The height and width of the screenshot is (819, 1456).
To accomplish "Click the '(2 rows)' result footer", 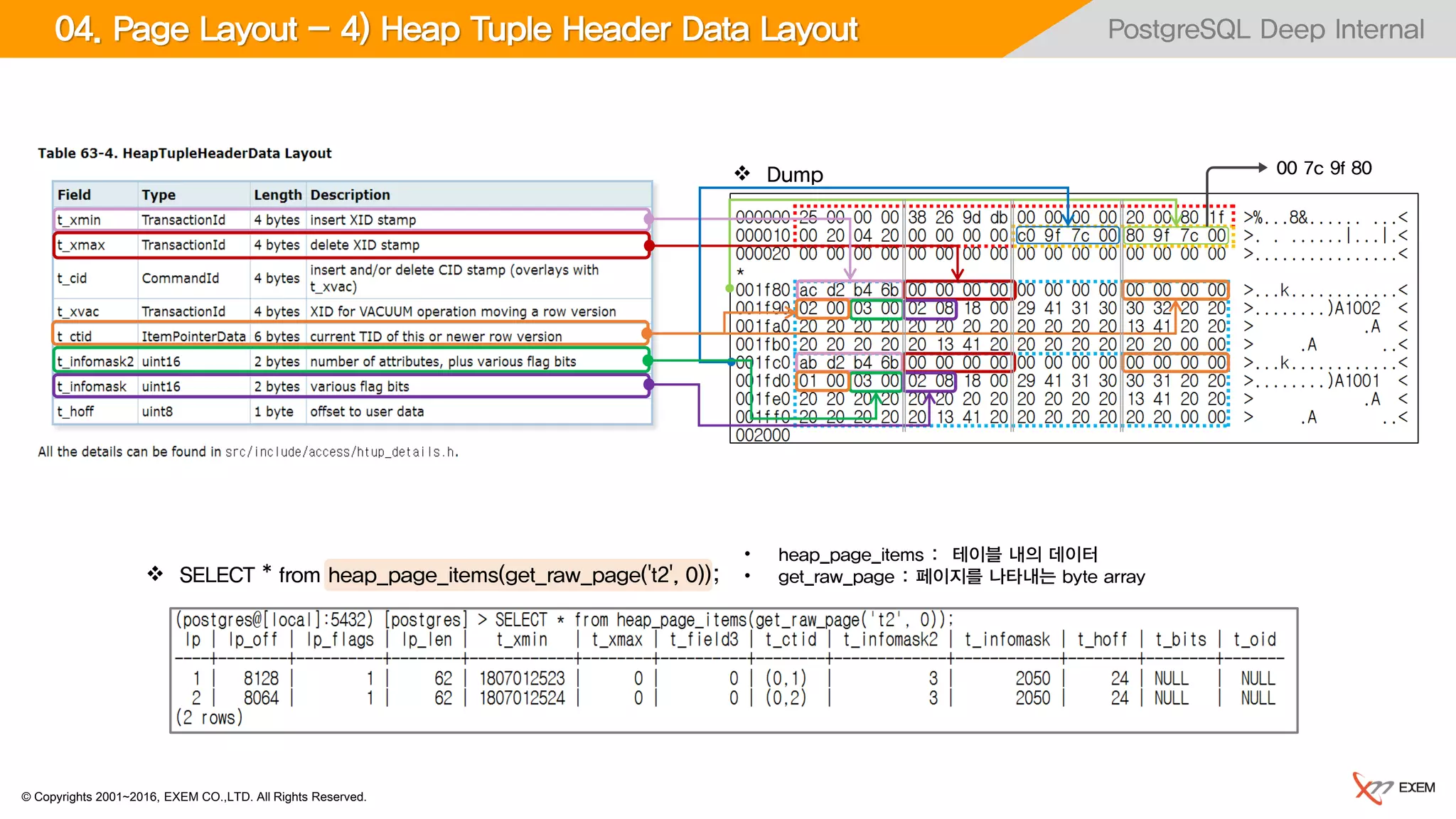I will click(x=209, y=718).
